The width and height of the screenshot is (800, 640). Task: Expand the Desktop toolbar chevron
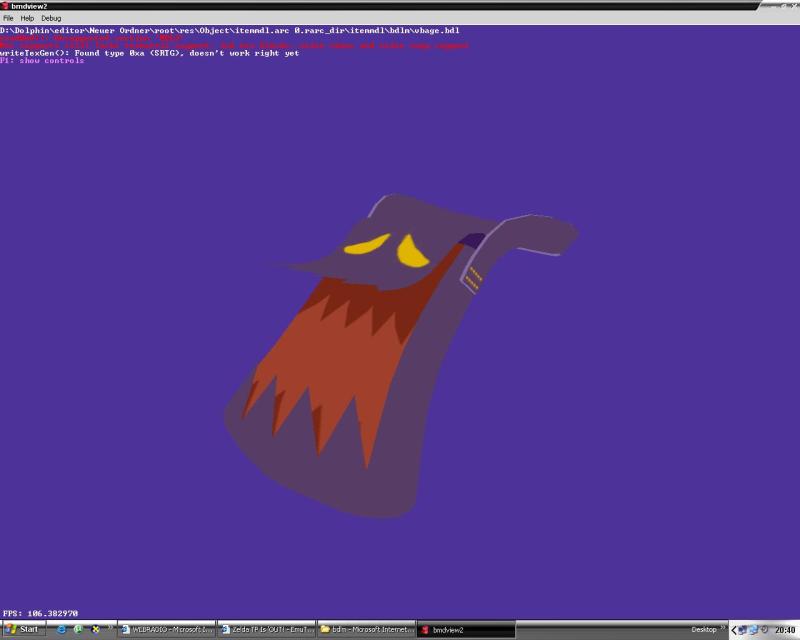(722, 628)
